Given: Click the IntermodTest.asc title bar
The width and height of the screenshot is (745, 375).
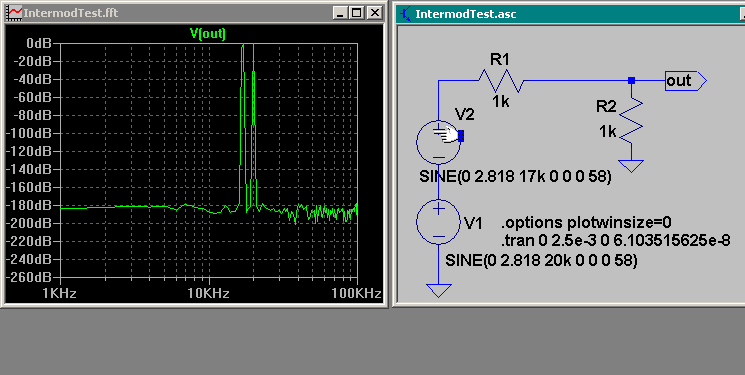Looking at the screenshot, I should pyautogui.click(x=570, y=13).
